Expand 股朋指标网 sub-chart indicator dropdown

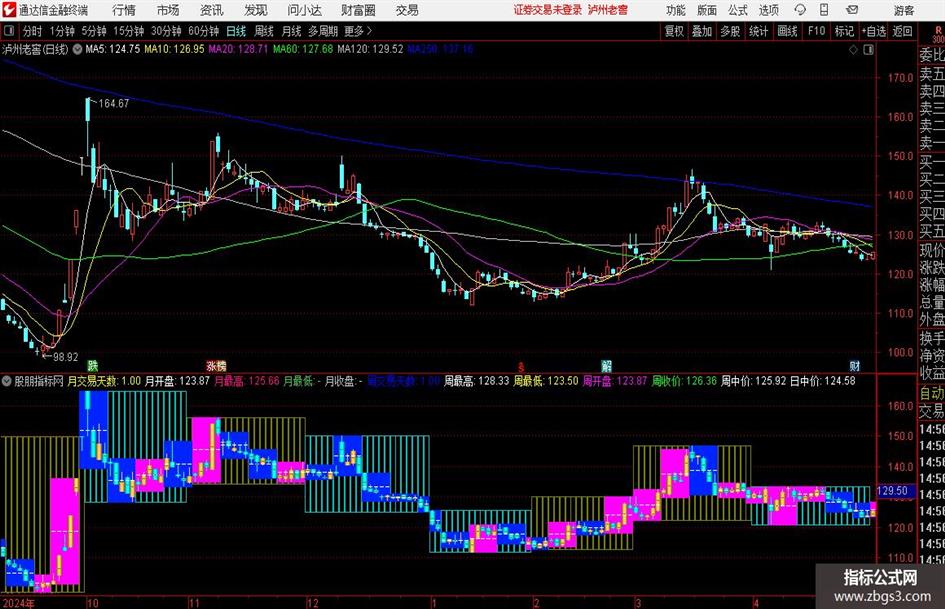pyautogui.click(x=7, y=380)
